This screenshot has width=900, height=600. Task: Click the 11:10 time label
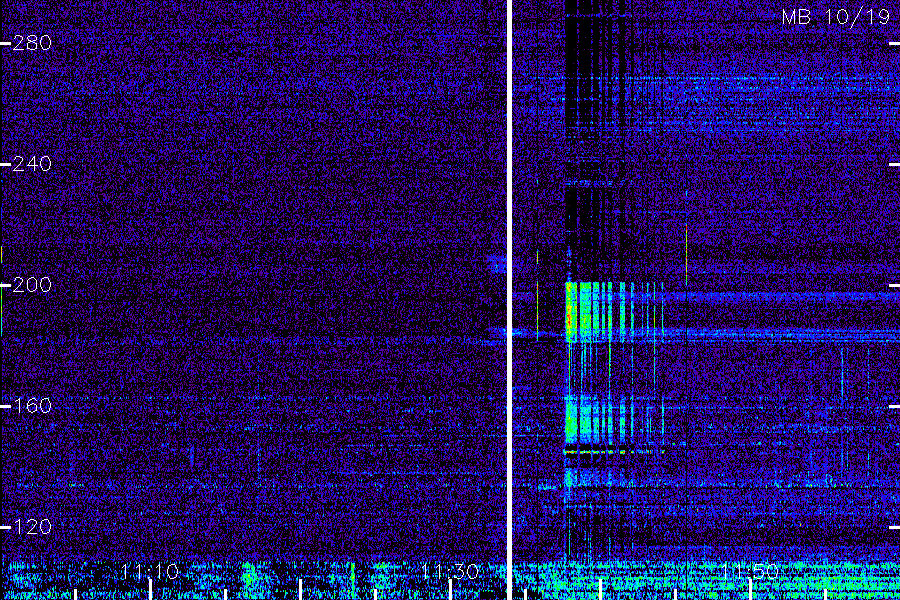tap(150, 571)
